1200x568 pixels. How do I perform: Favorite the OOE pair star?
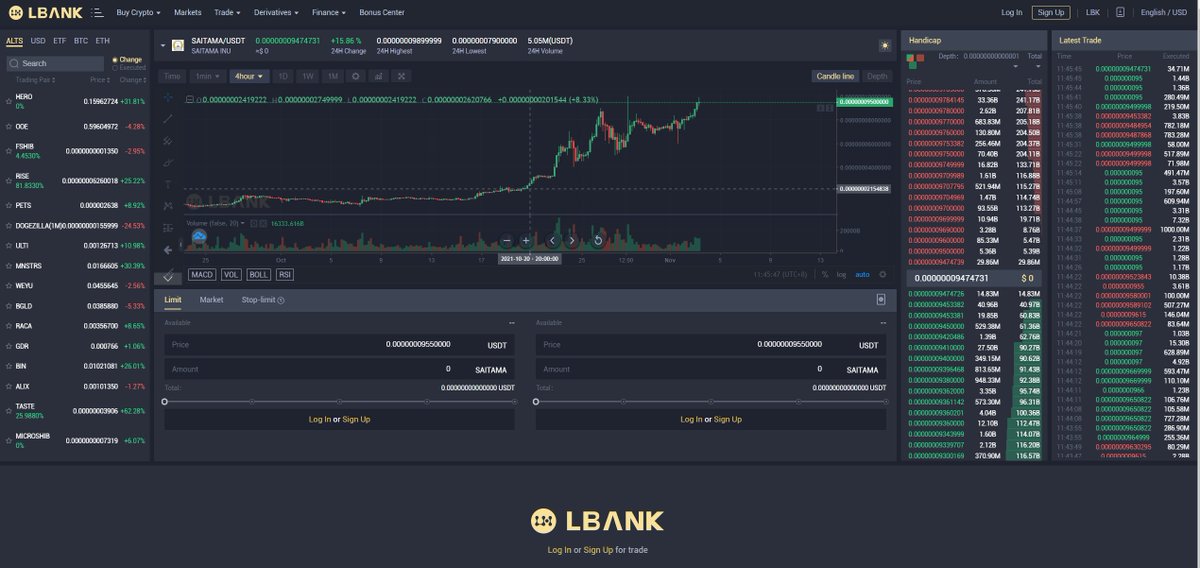8,127
